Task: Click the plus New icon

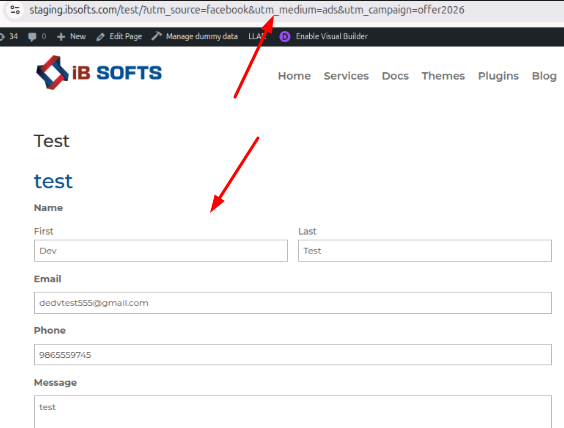Action: pyautogui.click(x=61, y=37)
